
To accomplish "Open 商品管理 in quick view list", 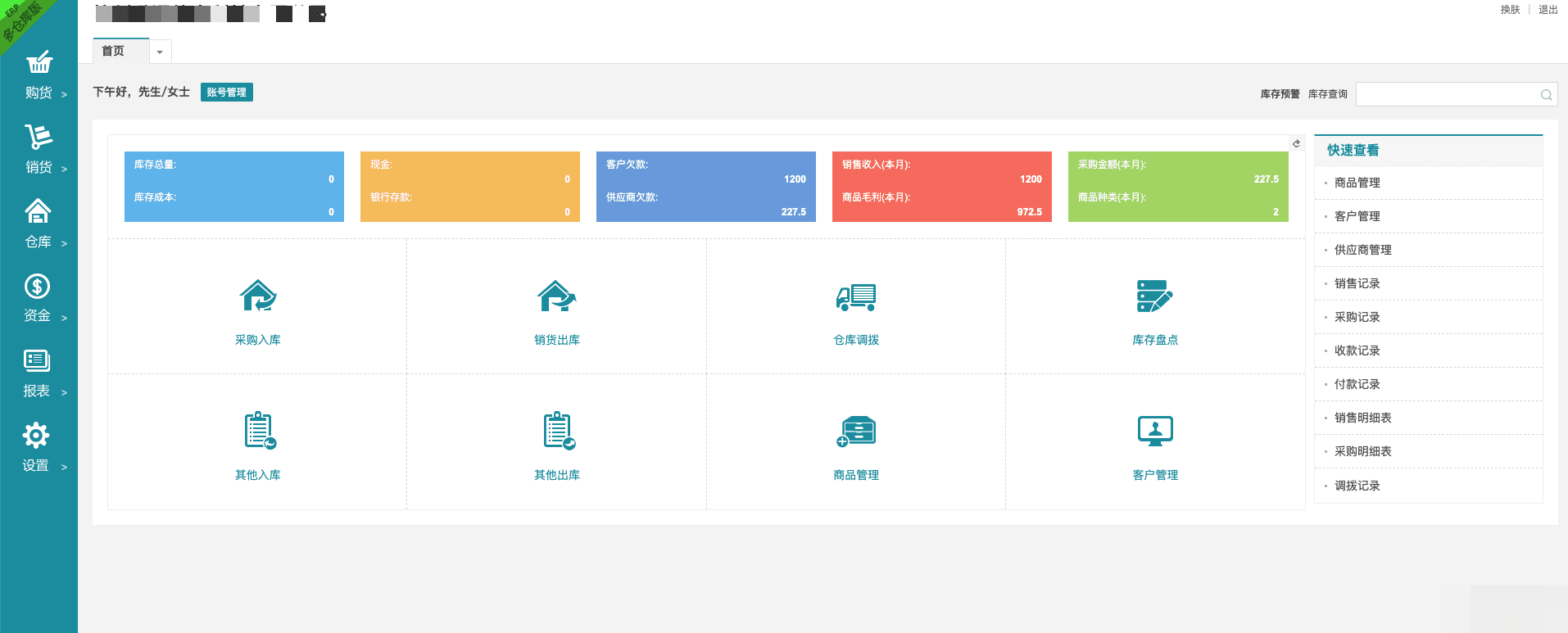I will click(x=1357, y=183).
